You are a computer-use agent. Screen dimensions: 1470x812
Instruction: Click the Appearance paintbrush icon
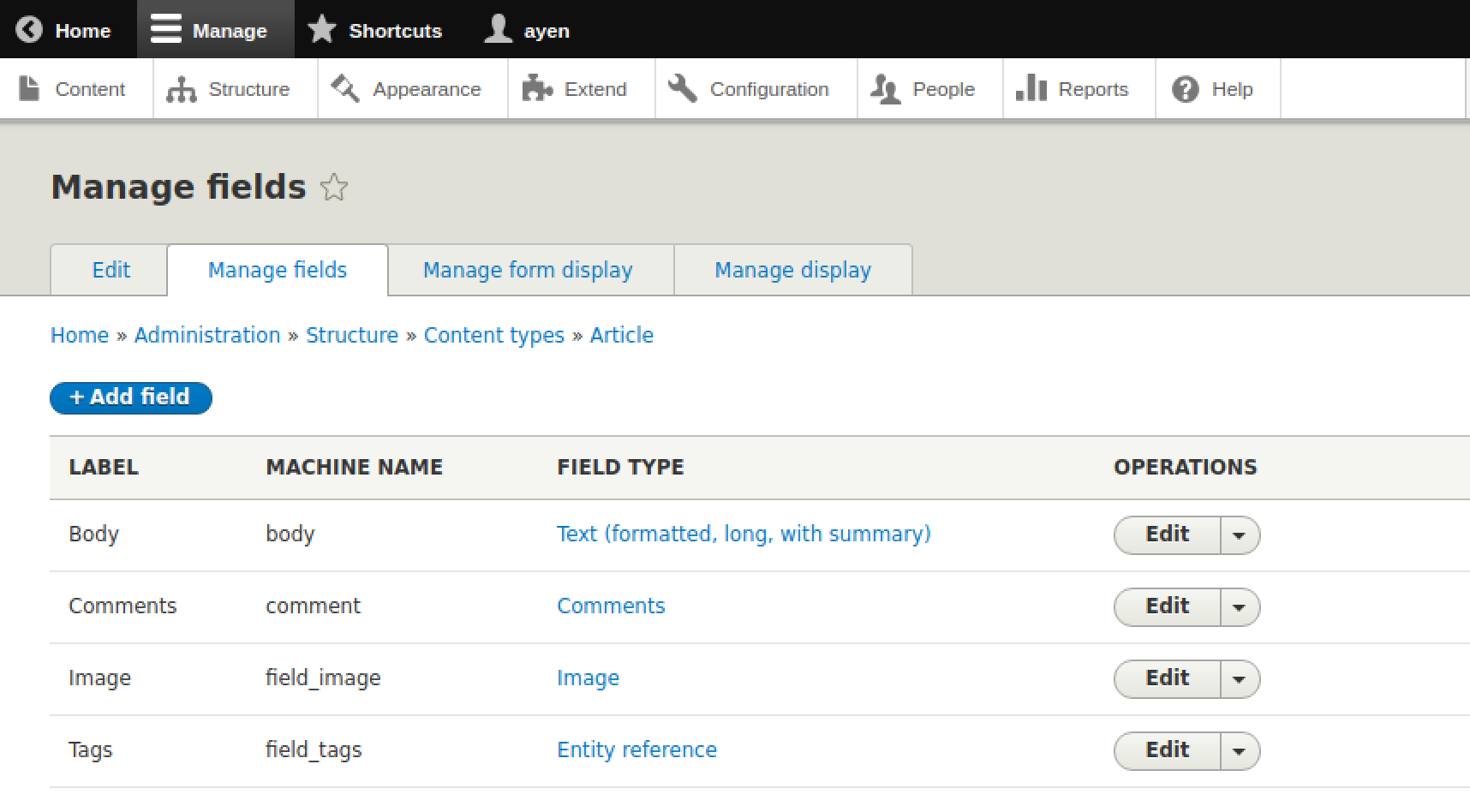click(345, 88)
